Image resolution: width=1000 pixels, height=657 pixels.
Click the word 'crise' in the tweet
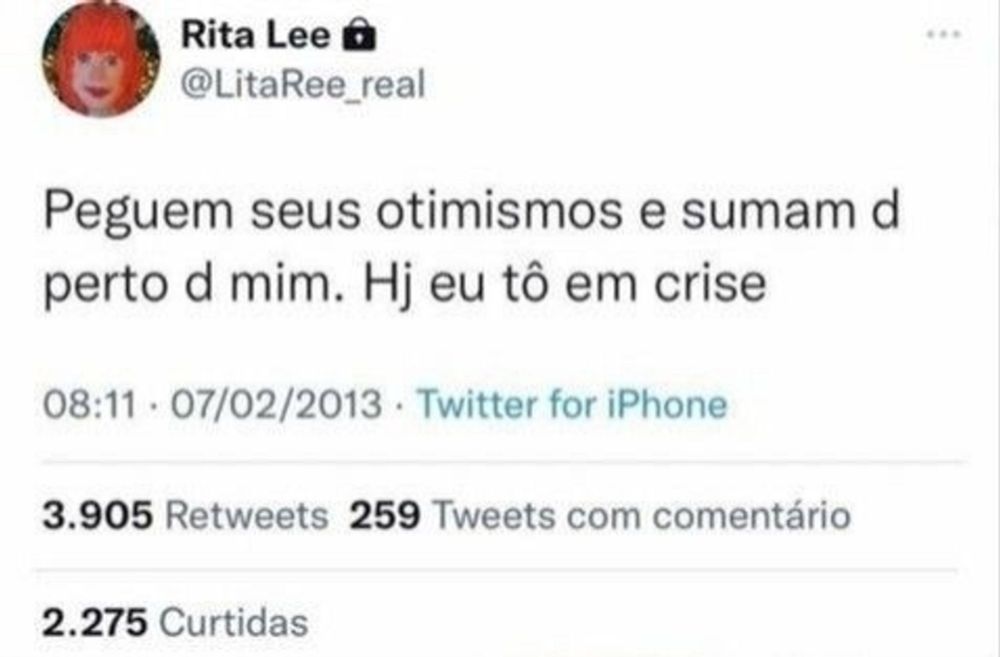[710, 283]
